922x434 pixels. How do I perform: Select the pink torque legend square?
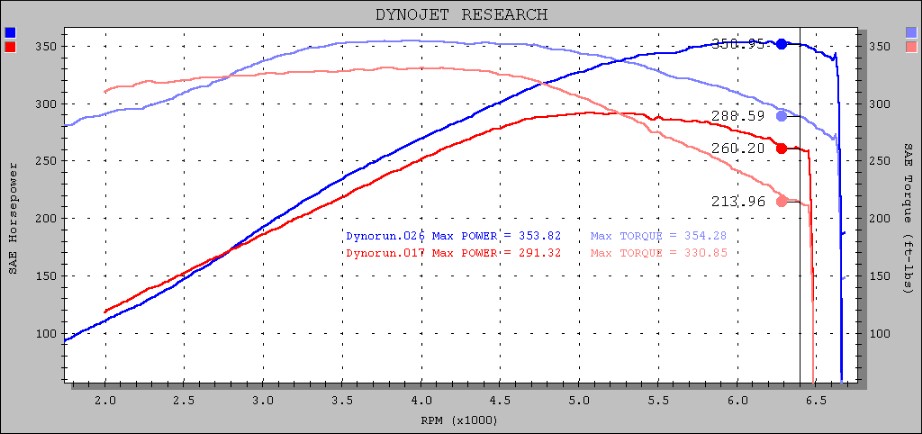[911, 46]
